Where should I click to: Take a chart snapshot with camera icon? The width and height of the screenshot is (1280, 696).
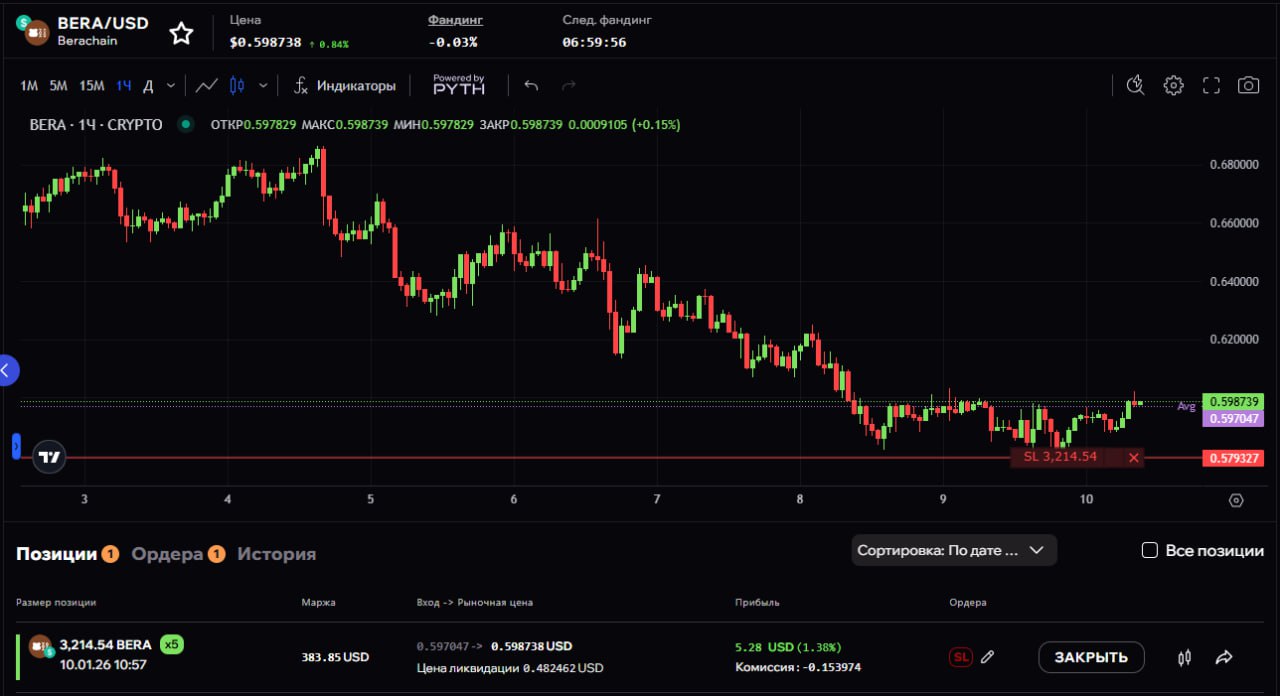click(1248, 86)
